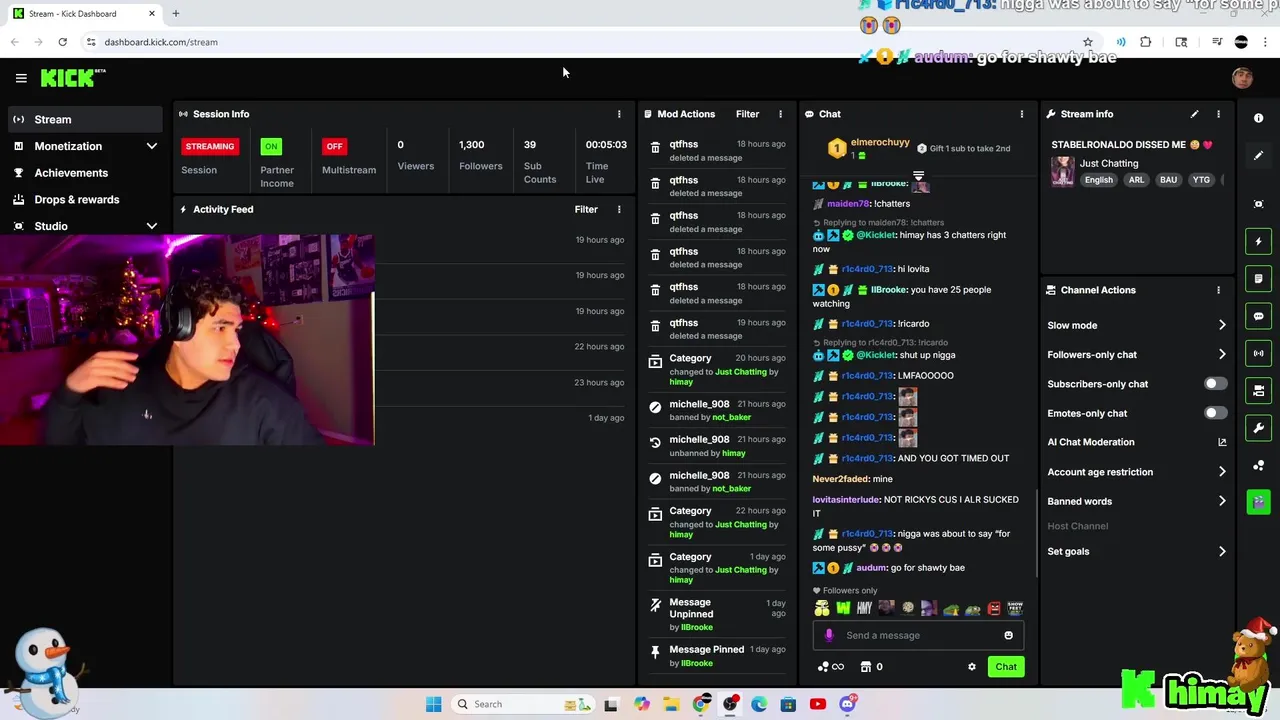Toggle the broadcast signal panel in the right rail
Screen dimensions: 1280x720
tap(1259, 353)
